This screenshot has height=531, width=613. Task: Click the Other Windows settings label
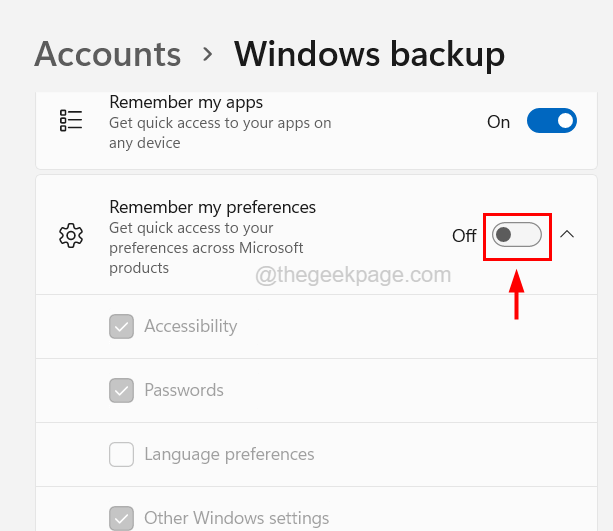pos(236,518)
